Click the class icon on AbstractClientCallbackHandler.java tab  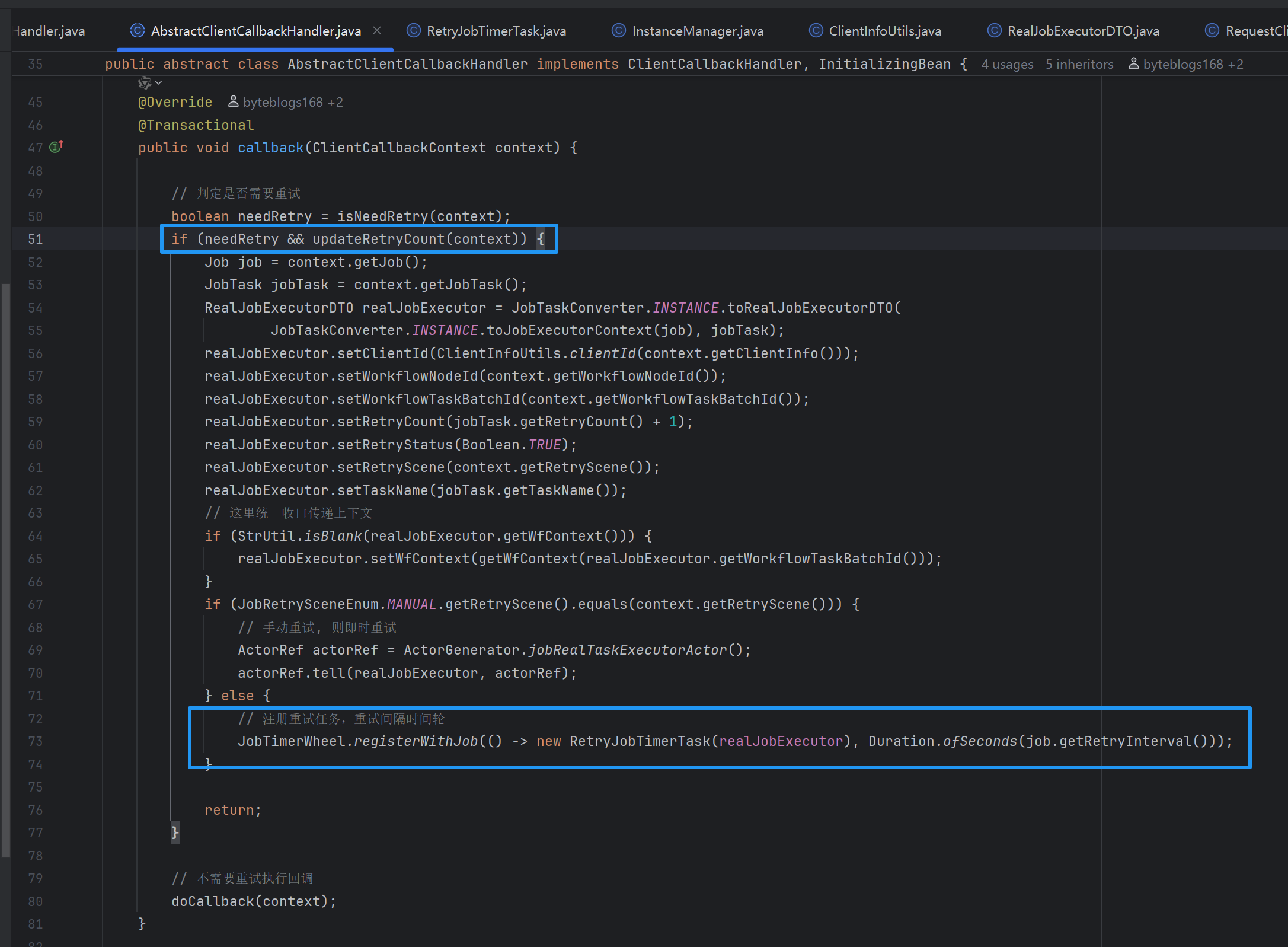click(137, 31)
